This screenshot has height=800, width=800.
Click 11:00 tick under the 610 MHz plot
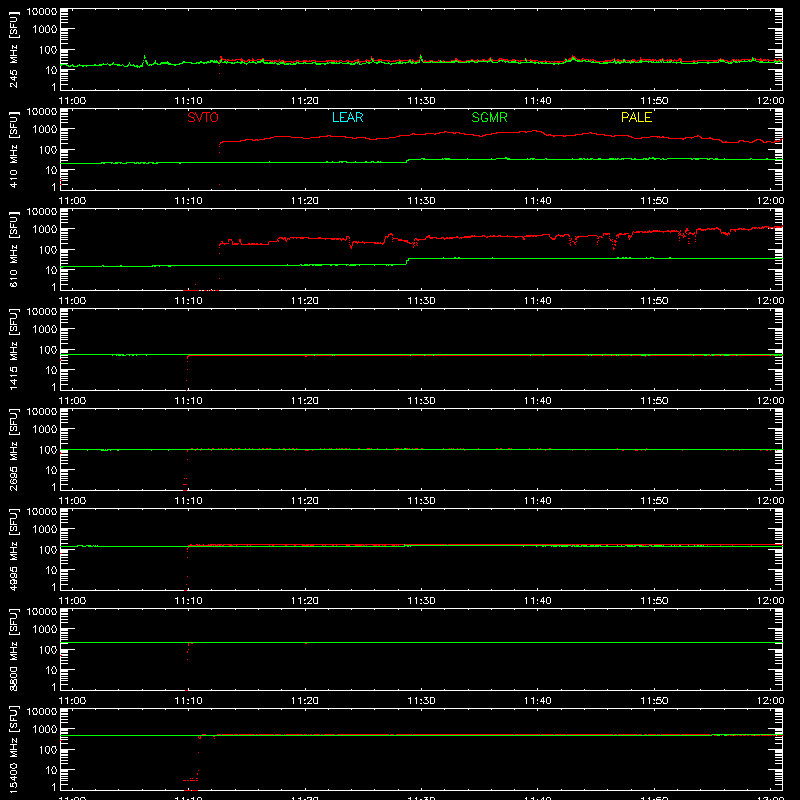coord(72,301)
